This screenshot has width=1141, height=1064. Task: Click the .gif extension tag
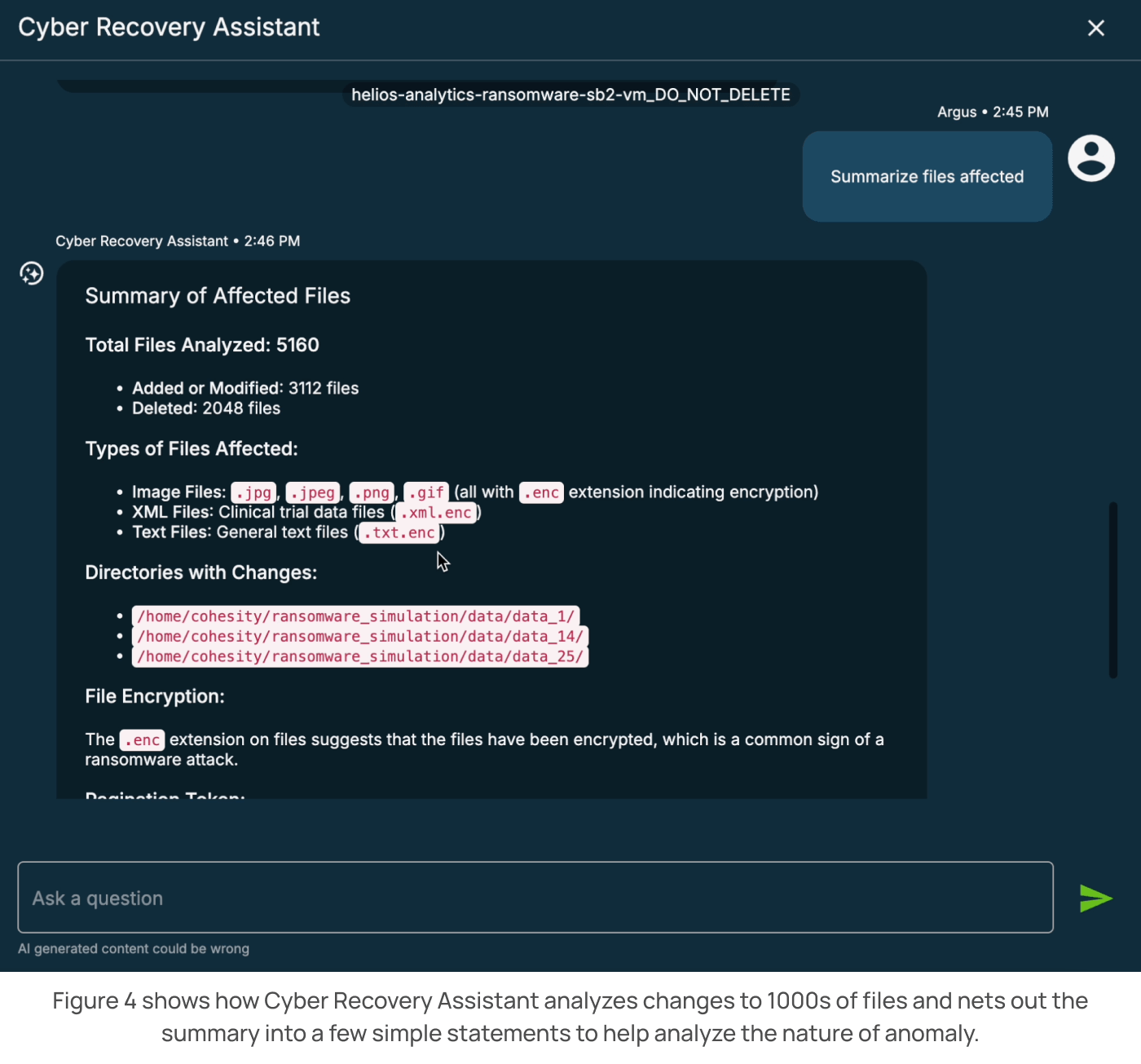pos(426,492)
